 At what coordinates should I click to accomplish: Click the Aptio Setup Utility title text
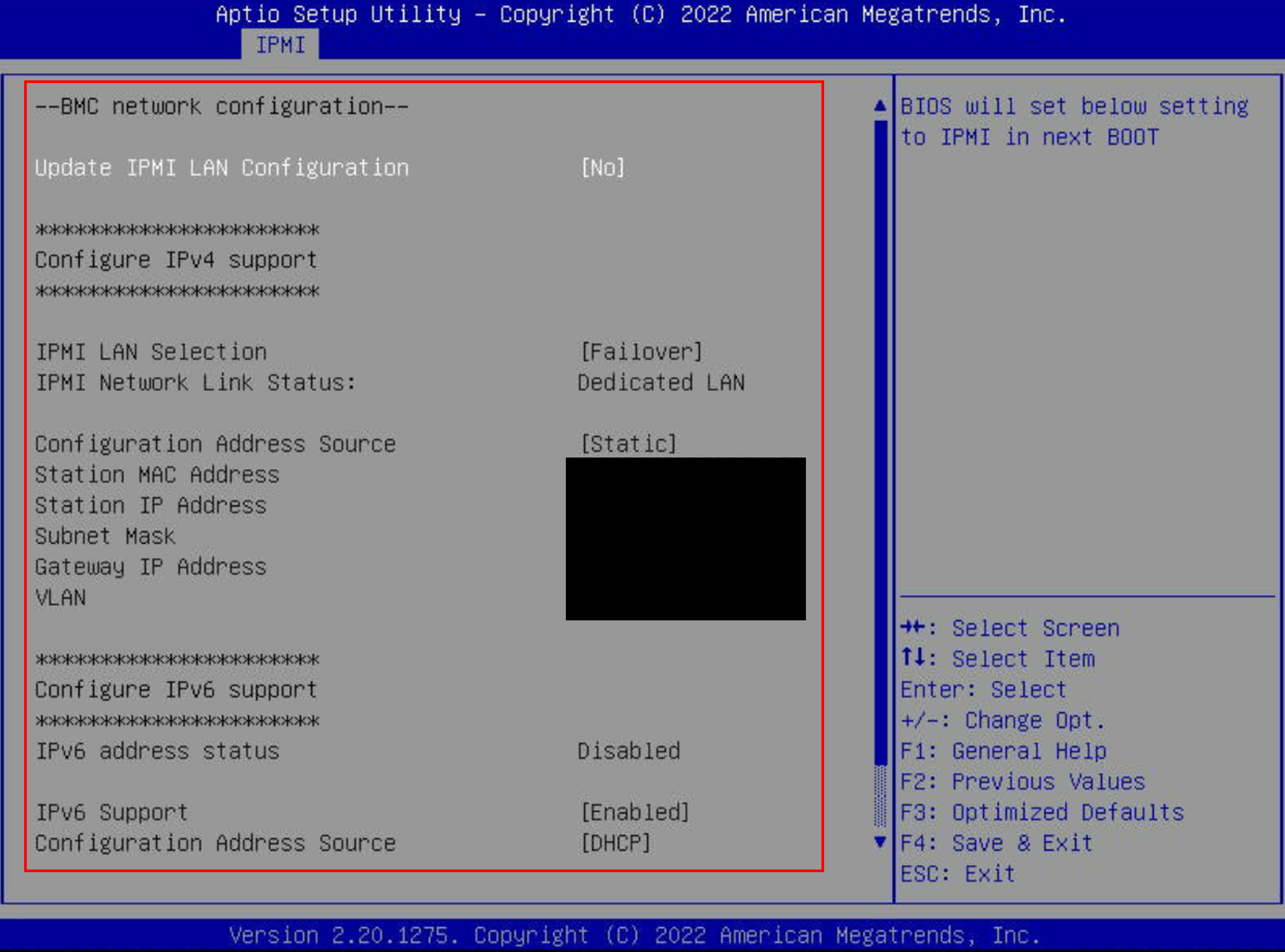point(641,14)
